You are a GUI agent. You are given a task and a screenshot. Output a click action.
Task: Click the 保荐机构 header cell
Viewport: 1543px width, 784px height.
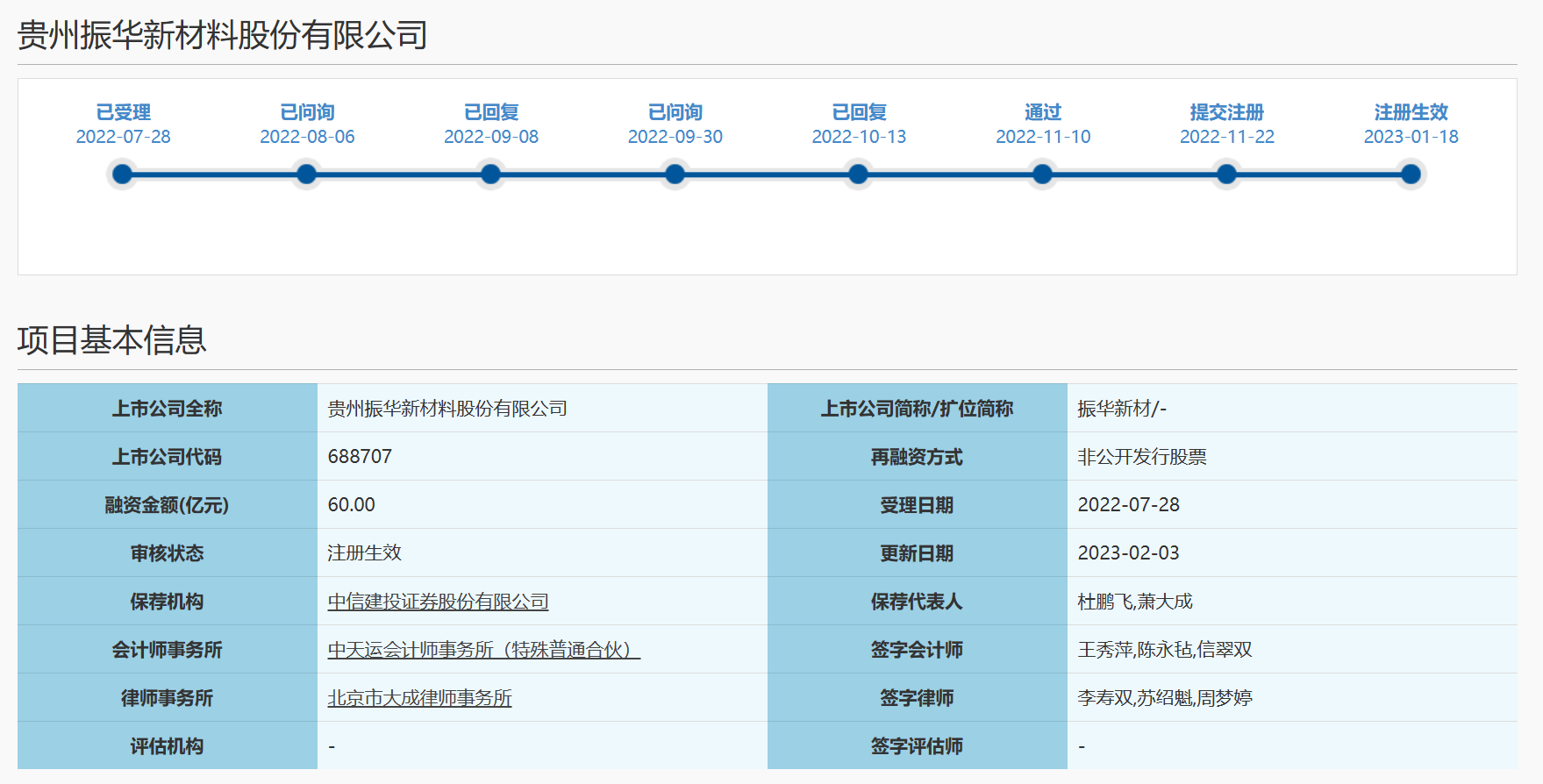coord(168,602)
